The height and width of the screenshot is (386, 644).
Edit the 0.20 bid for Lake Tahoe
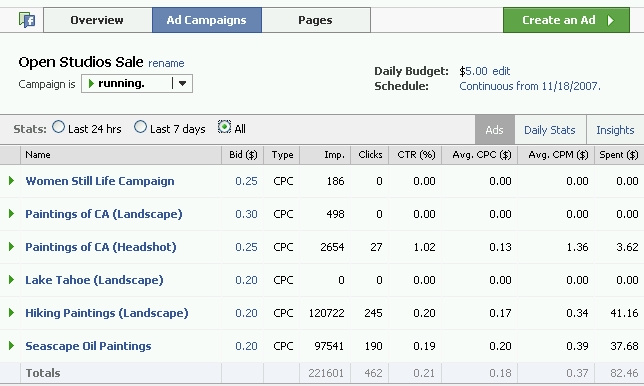(246, 280)
